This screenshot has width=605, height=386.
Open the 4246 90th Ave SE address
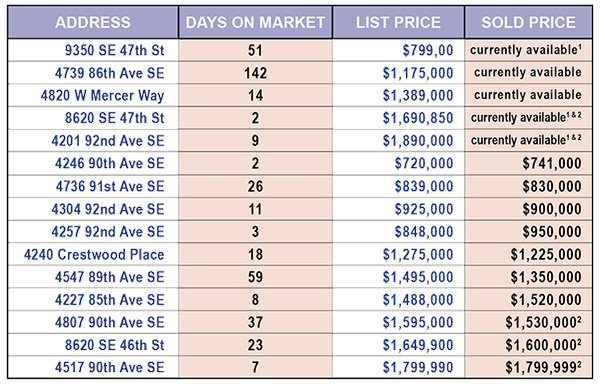tap(109, 164)
